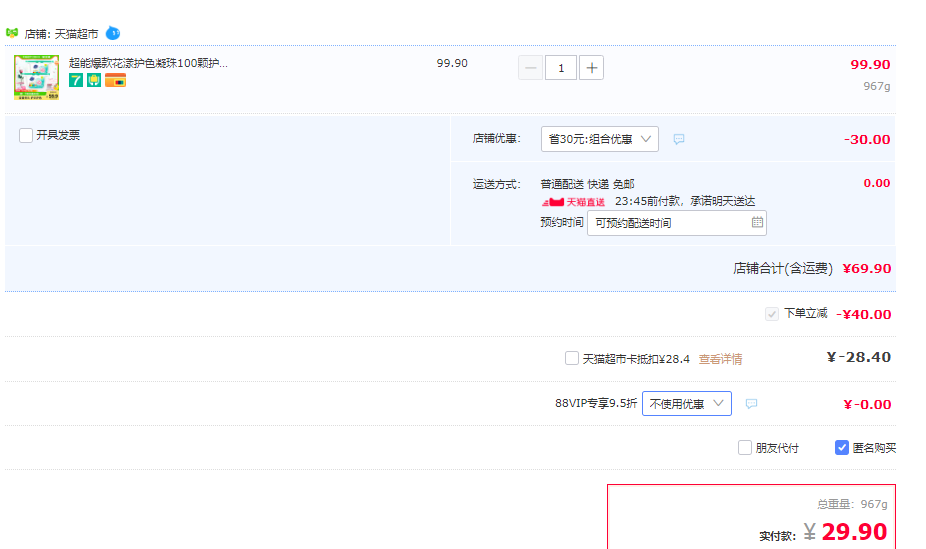This screenshot has width=926, height=549.
Task: Click the 可预约配送时间 delivery time field
Action: [x=677, y=223]
